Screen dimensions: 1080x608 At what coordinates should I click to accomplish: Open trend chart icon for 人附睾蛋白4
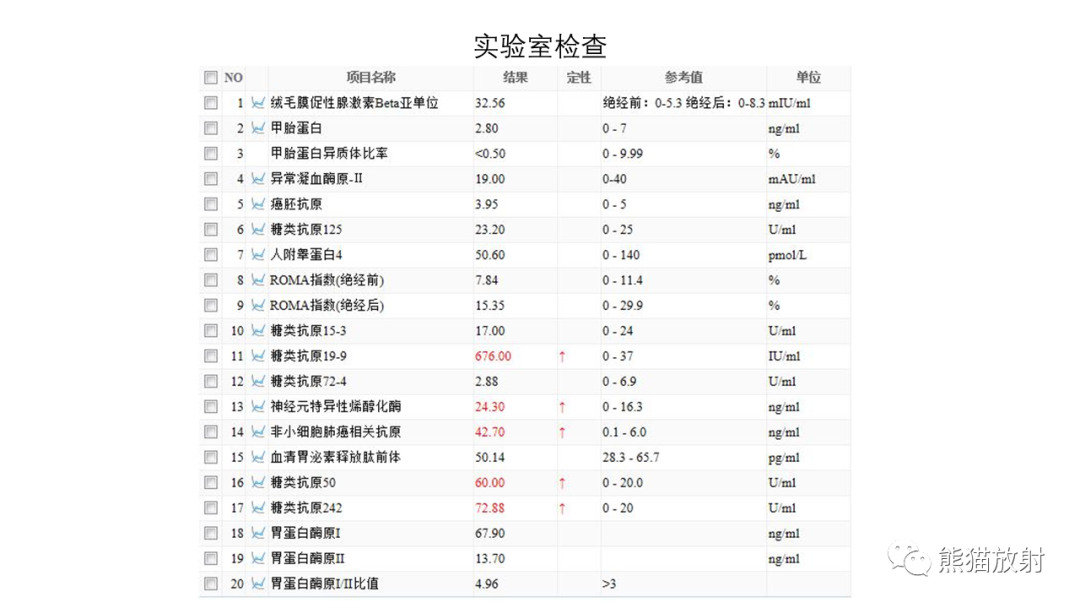pos(258,255)
